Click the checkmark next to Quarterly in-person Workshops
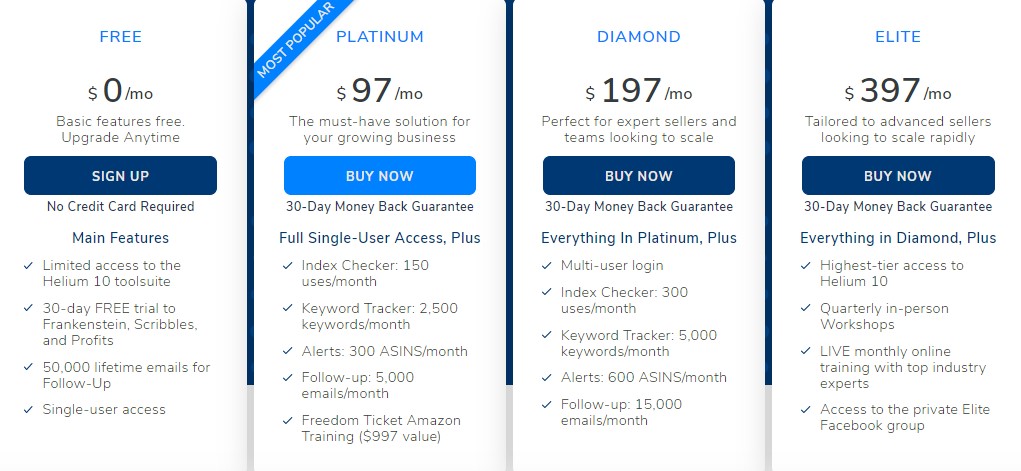The height and width of the screenshot is (471, 1021). (806, 309)
